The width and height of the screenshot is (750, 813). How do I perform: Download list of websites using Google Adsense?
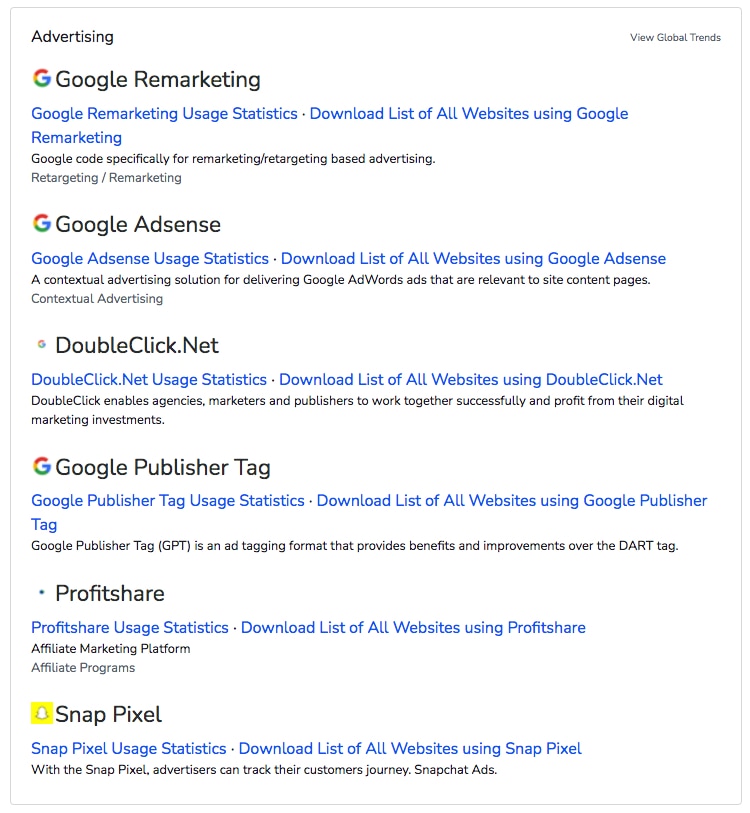[x=473, y=259]
